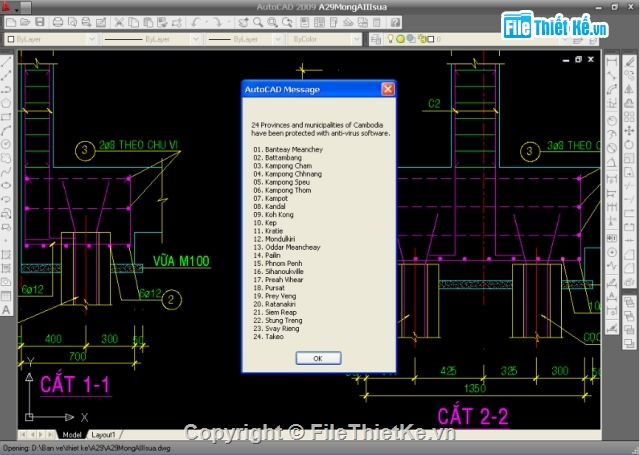Click the Plot printer icon
Screen dimensions: 640x455
tap(58, 22)
